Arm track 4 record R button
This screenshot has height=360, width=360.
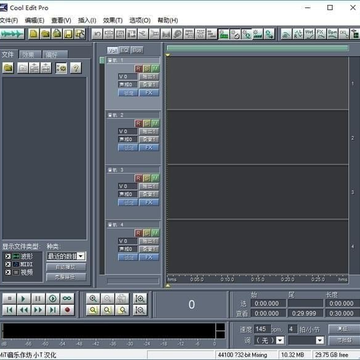point(139,233)
